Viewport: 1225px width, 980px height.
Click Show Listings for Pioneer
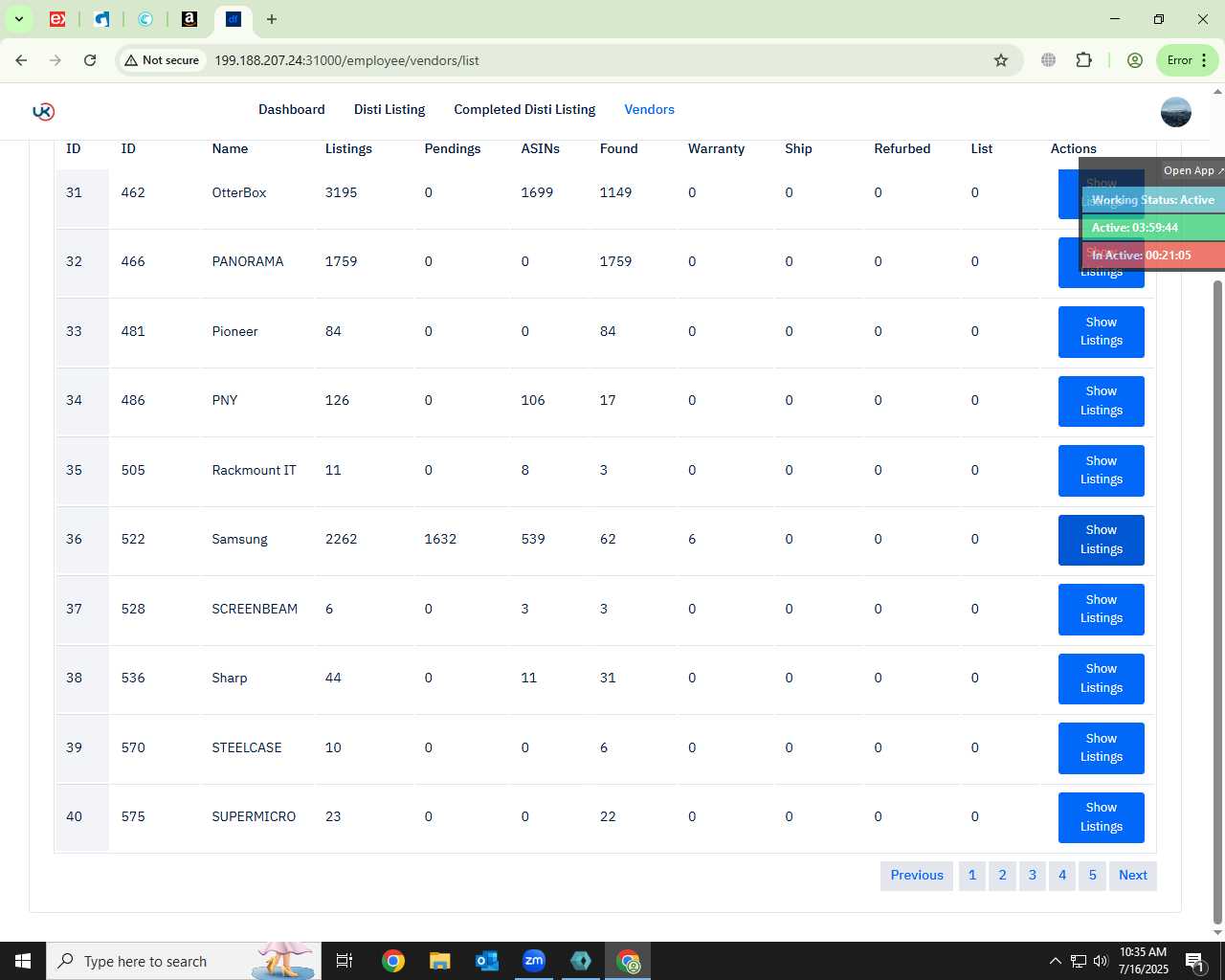tap(1102, 331)
